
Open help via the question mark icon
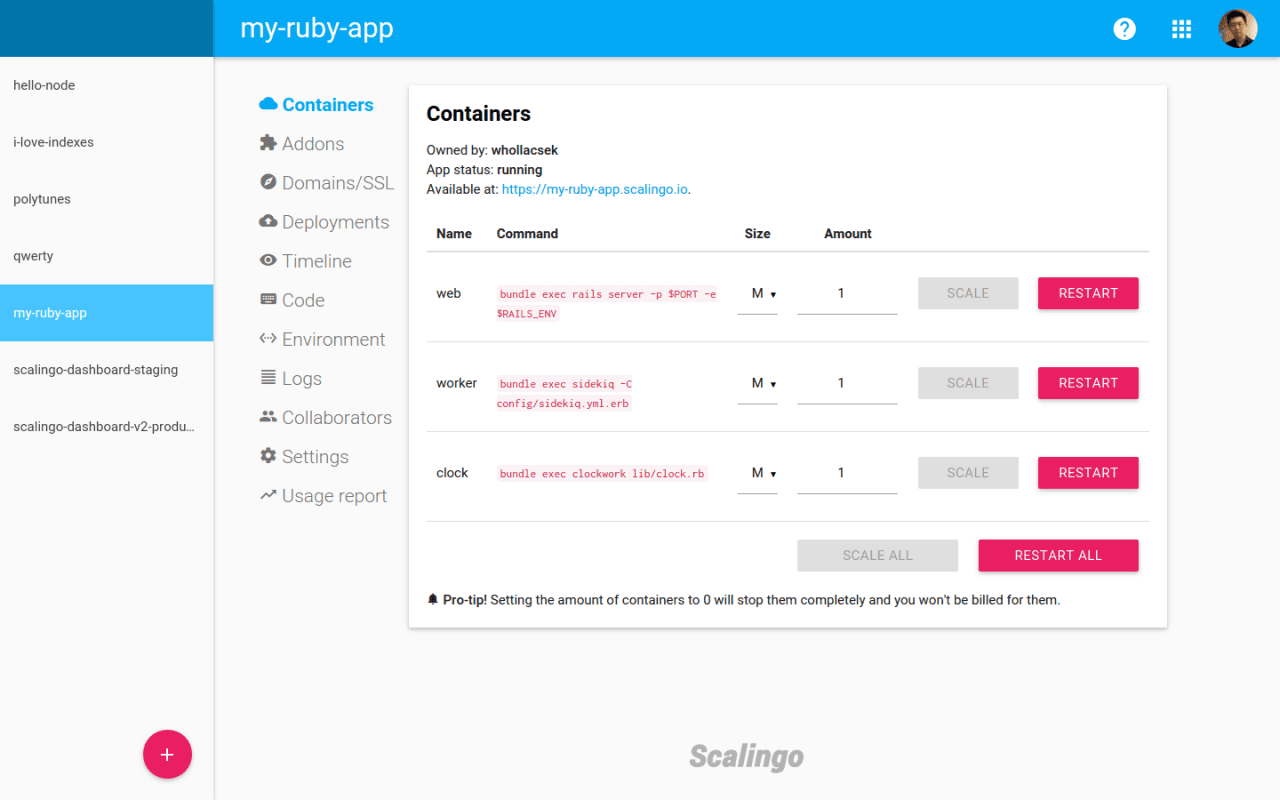[1124, 28]
